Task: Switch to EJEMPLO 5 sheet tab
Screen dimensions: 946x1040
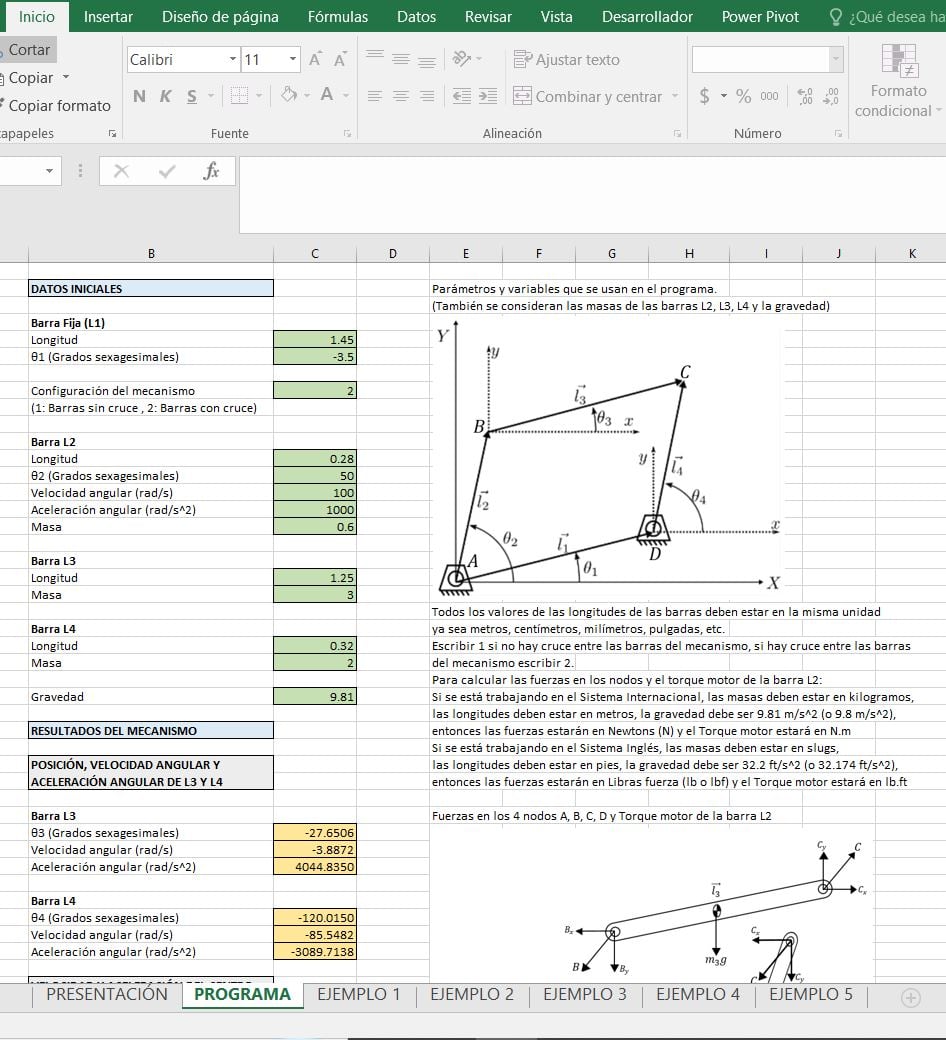Action: (x=811, y=994)
